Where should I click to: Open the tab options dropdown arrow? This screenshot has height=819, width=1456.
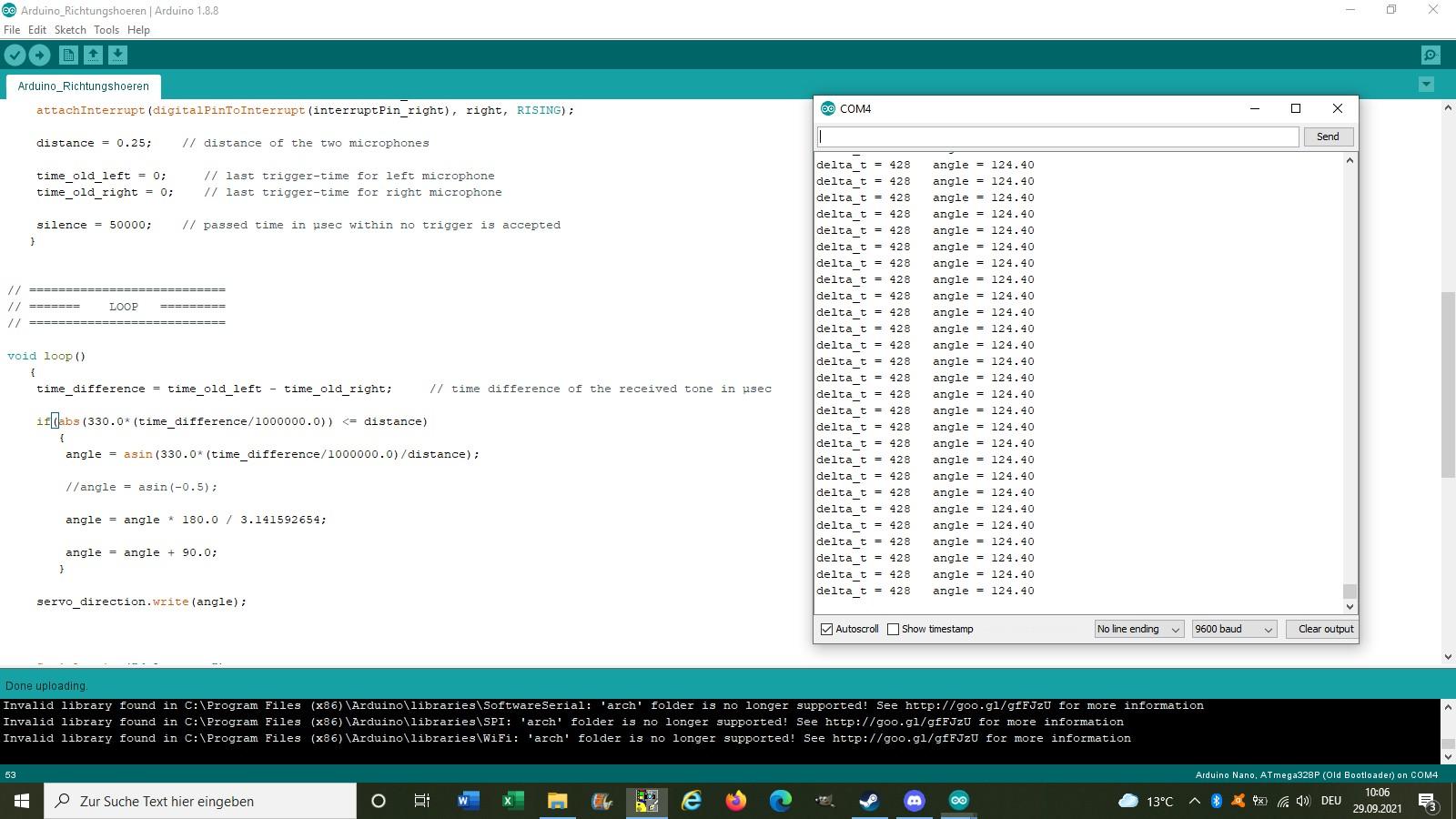click(1426, 85)
